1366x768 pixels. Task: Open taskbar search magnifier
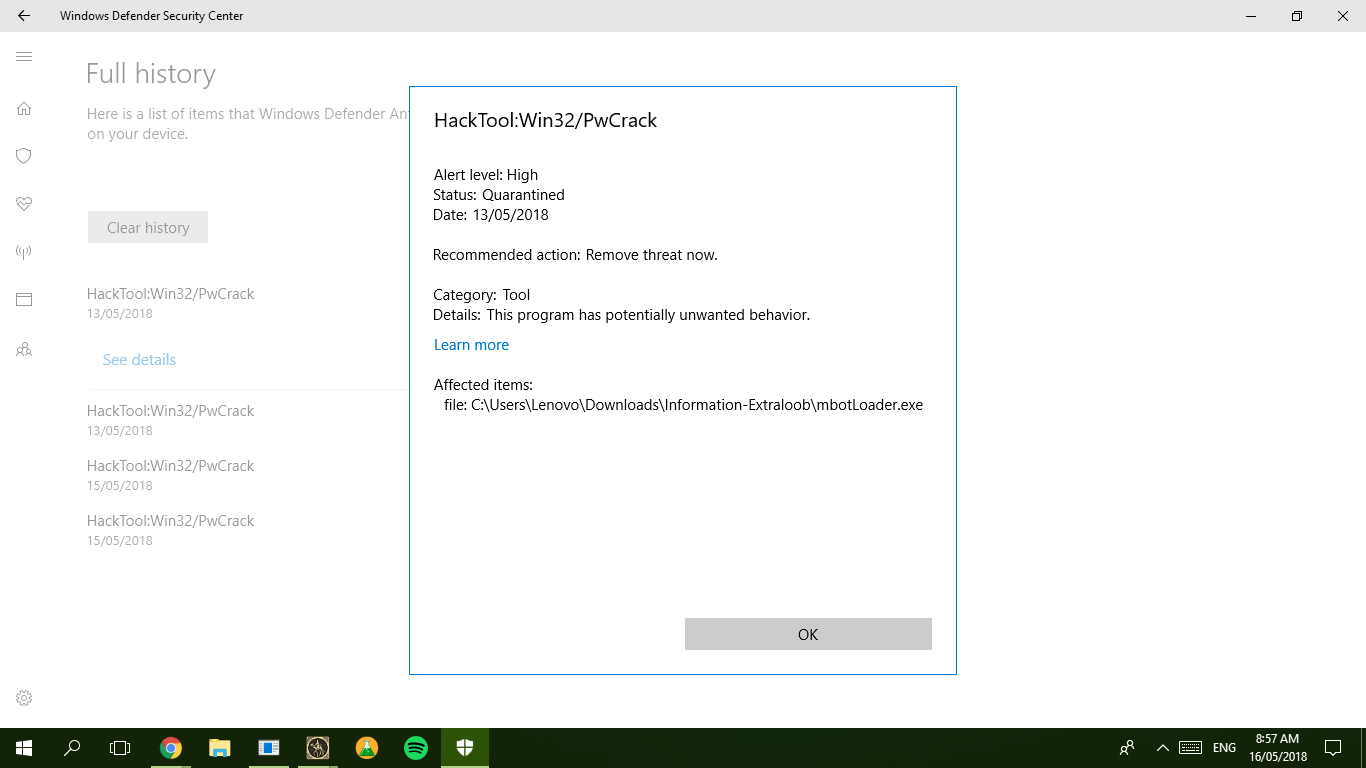click(x=72, y=748)
